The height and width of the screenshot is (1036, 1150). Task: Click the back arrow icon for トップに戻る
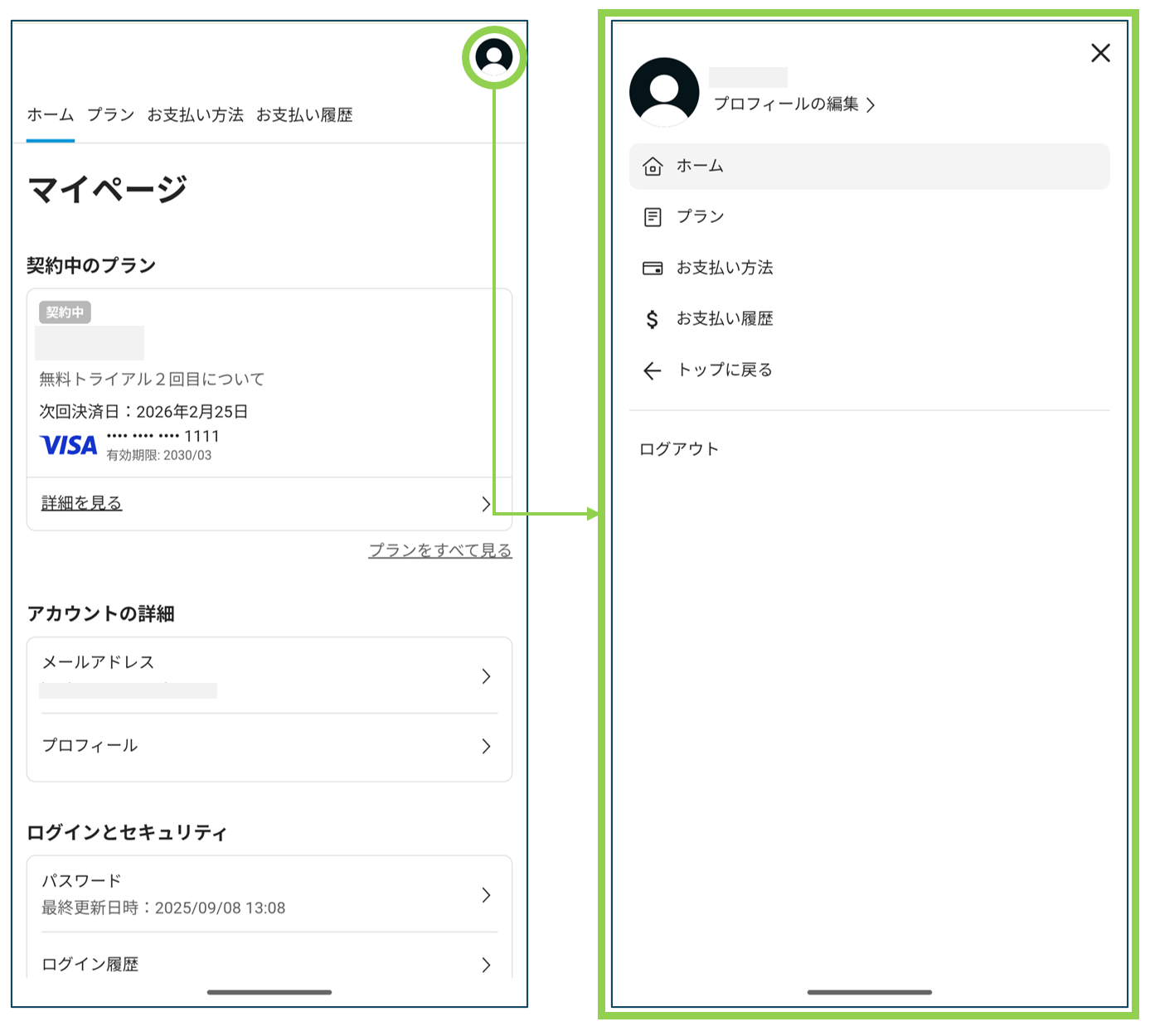[653, 370]
